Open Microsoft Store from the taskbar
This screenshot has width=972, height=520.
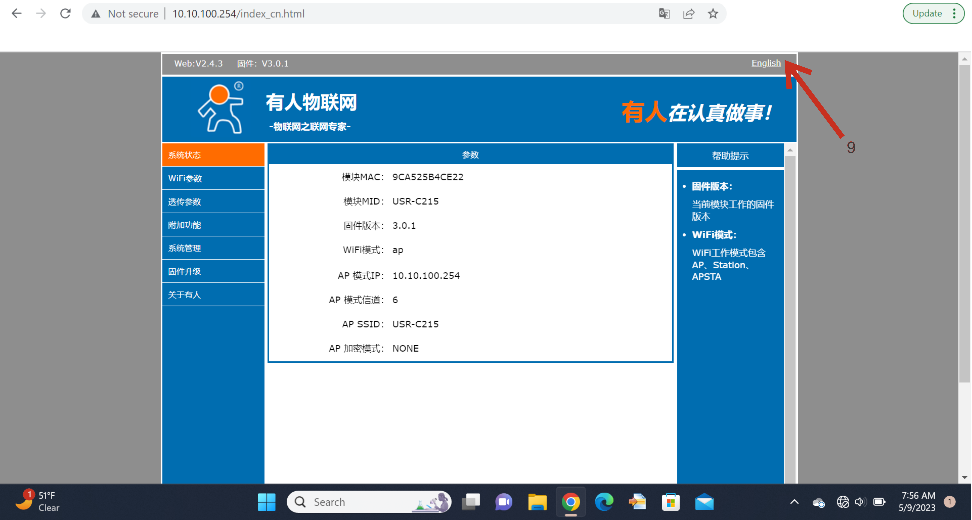pyautogui.click(x=671, y=502)
